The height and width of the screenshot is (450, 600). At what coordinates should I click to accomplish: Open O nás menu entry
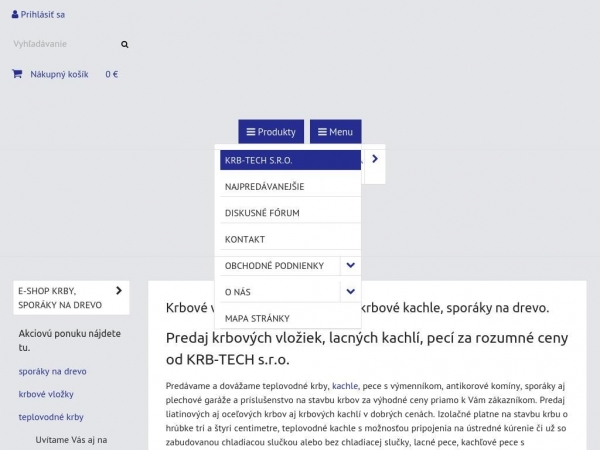[280, 292]
